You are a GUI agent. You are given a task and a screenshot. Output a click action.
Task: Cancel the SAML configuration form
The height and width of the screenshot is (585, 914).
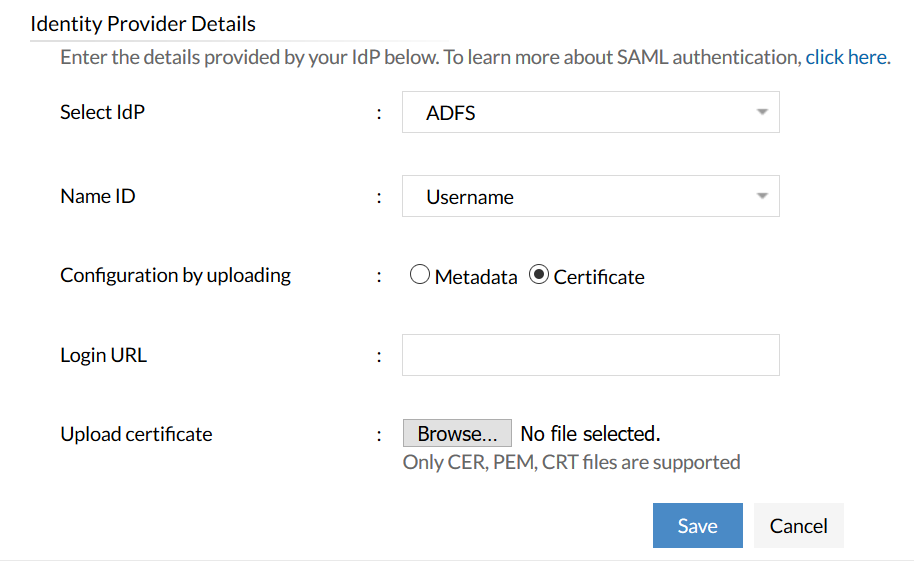[x=798, y=526]
